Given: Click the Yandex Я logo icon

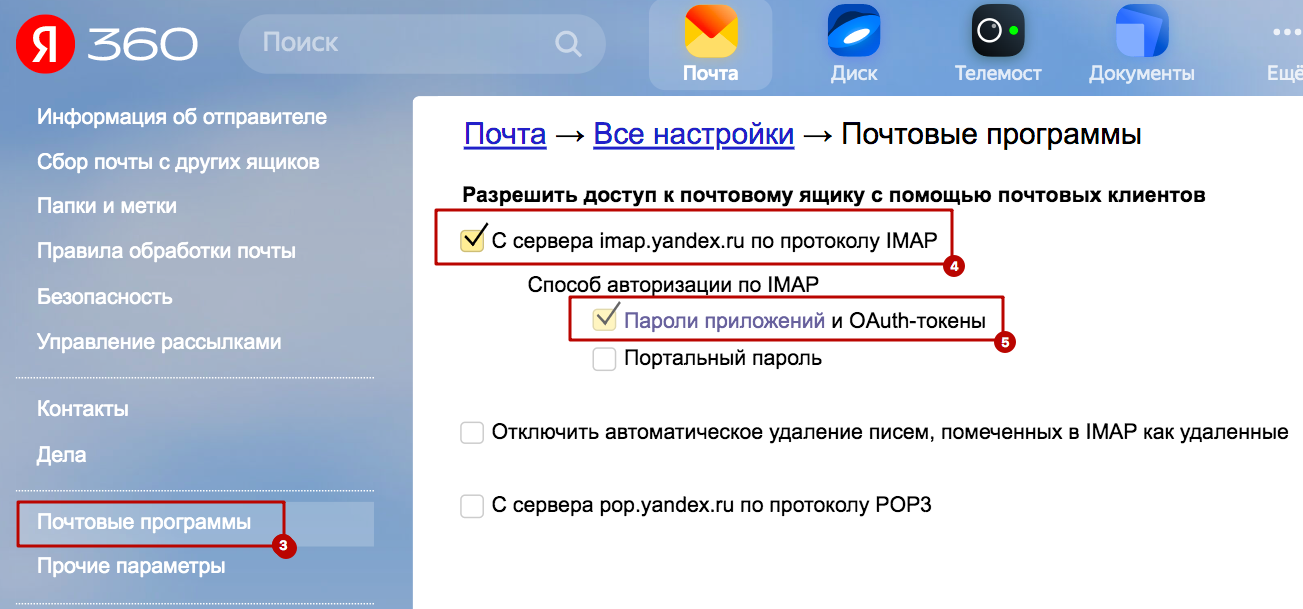Looking at the screenshot, I should (x=43, y=44).
